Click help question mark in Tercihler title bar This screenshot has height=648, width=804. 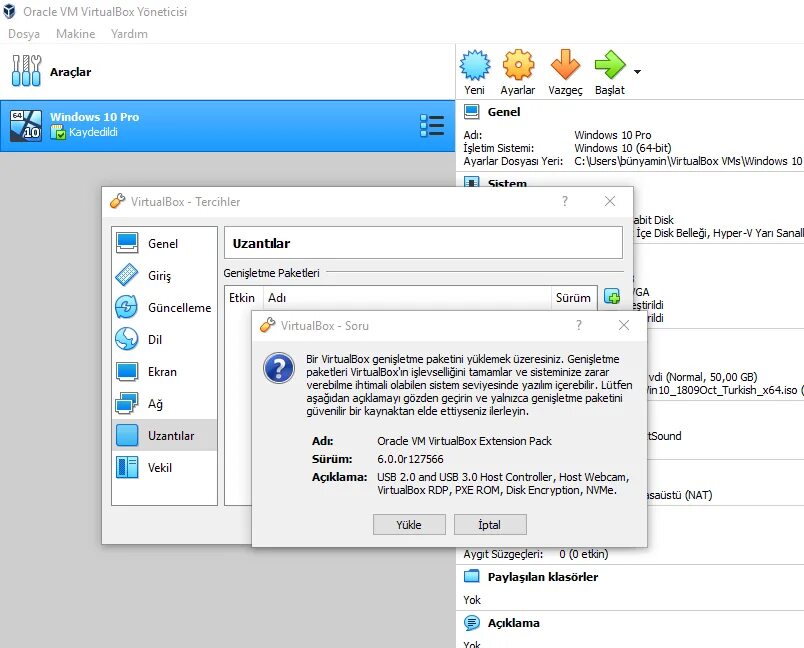[565, 201]
